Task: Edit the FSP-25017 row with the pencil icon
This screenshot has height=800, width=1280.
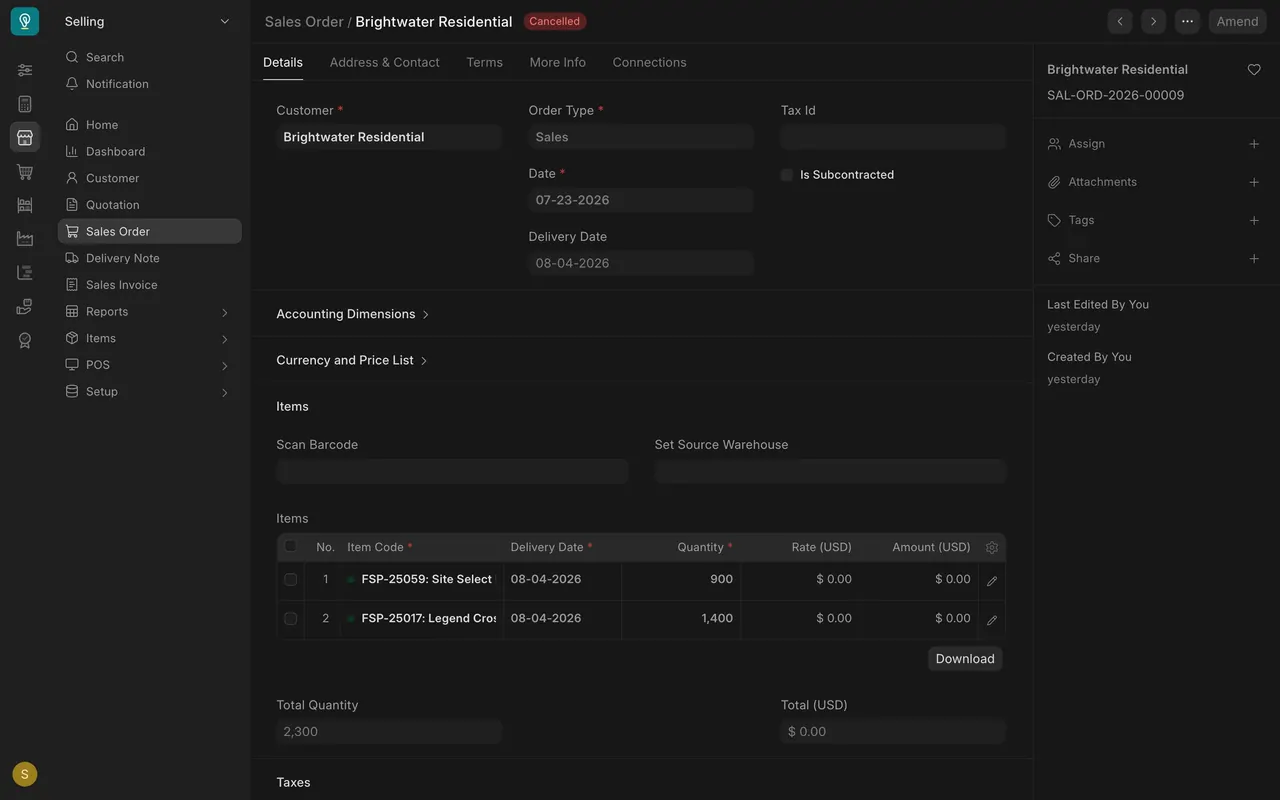Action: tap(992, 620)
